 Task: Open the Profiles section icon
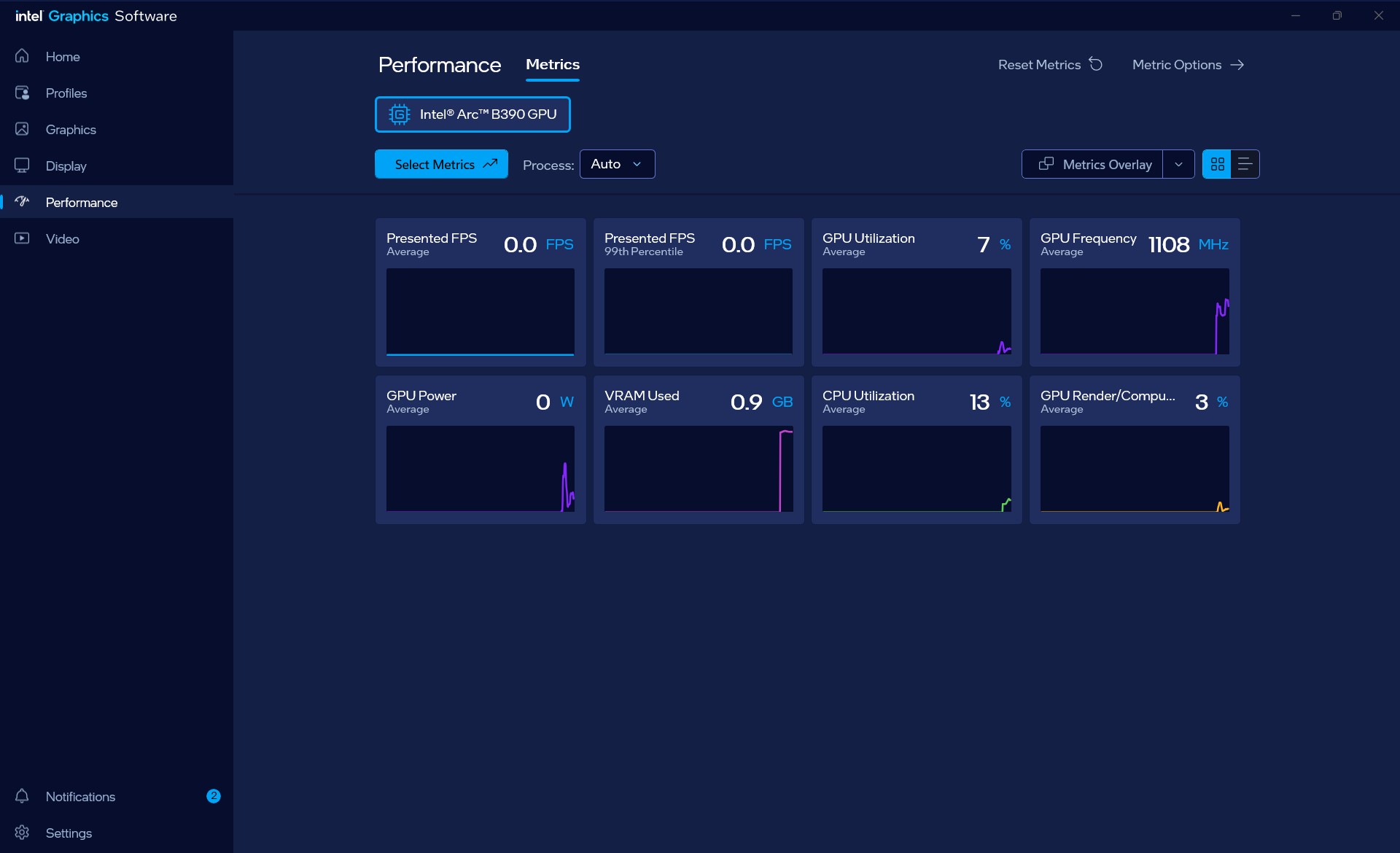pos(22,93)
